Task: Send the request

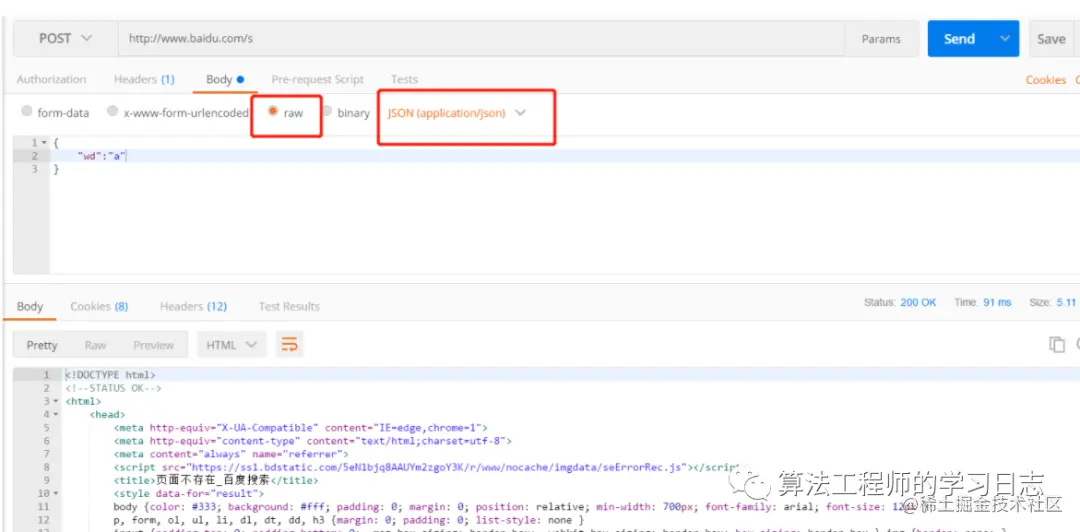Action: pos(959,39)
